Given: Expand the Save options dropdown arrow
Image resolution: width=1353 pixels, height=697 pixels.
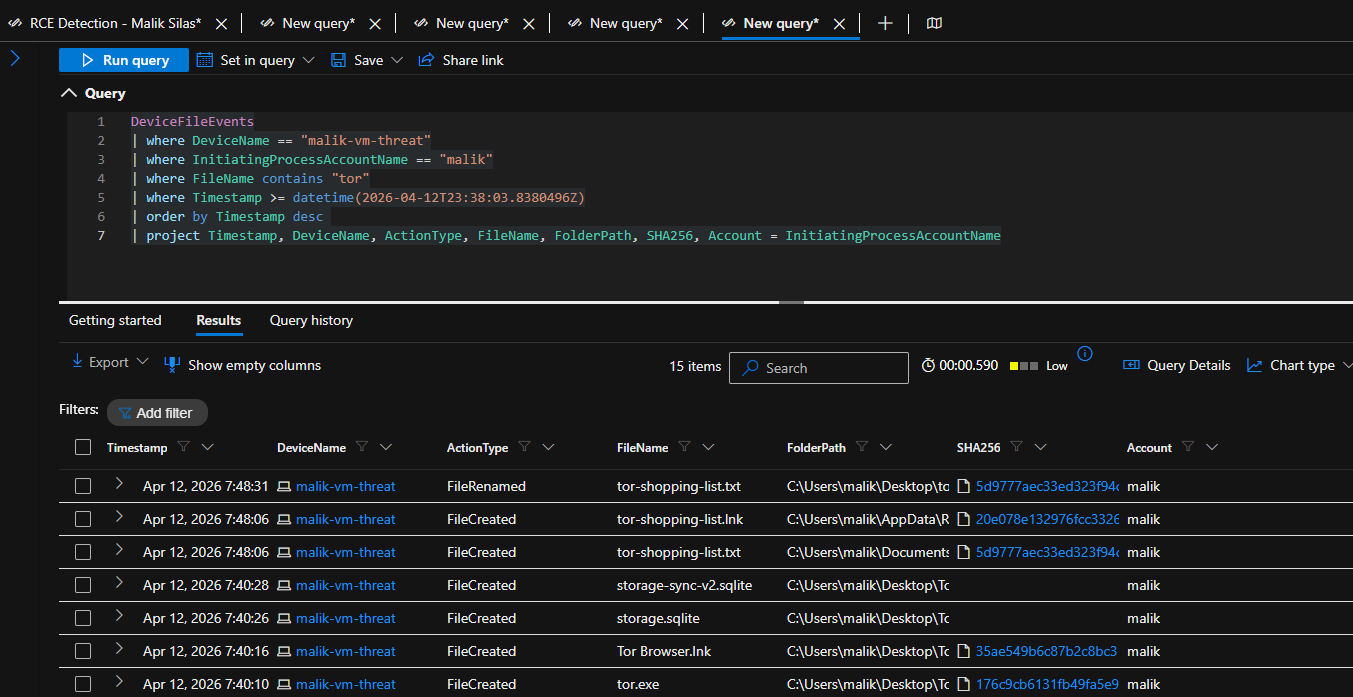Looking at the screenshot, I should click(x=397, y=60).
